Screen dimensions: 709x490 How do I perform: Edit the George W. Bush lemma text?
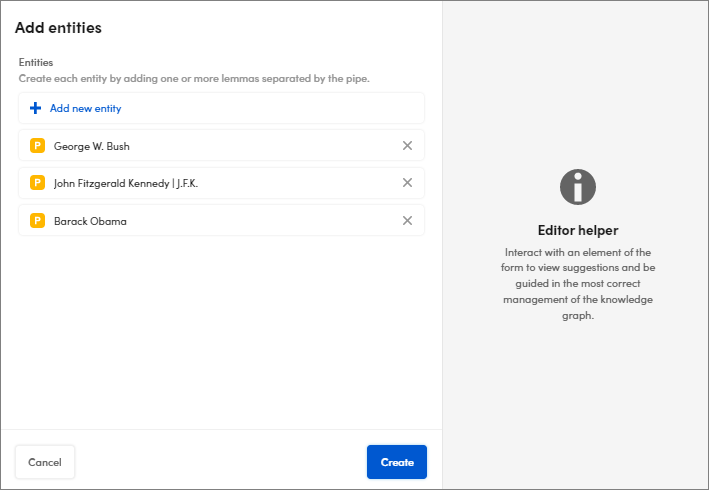point(92,146)
